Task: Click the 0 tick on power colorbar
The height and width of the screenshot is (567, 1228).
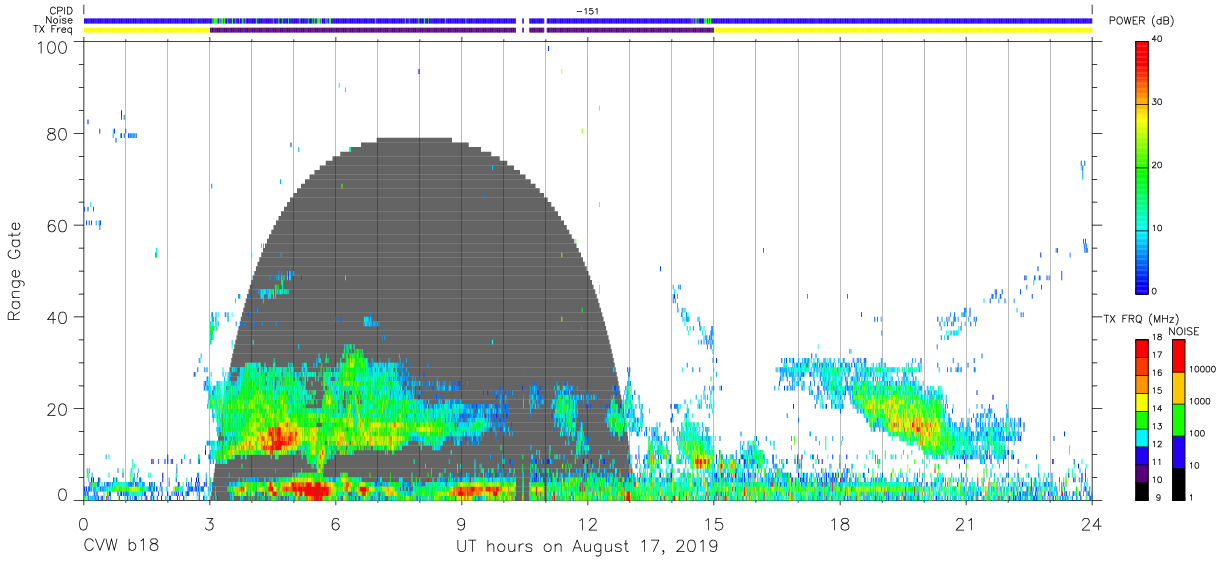Action: pyautogui.click(x=1156, y=291)
